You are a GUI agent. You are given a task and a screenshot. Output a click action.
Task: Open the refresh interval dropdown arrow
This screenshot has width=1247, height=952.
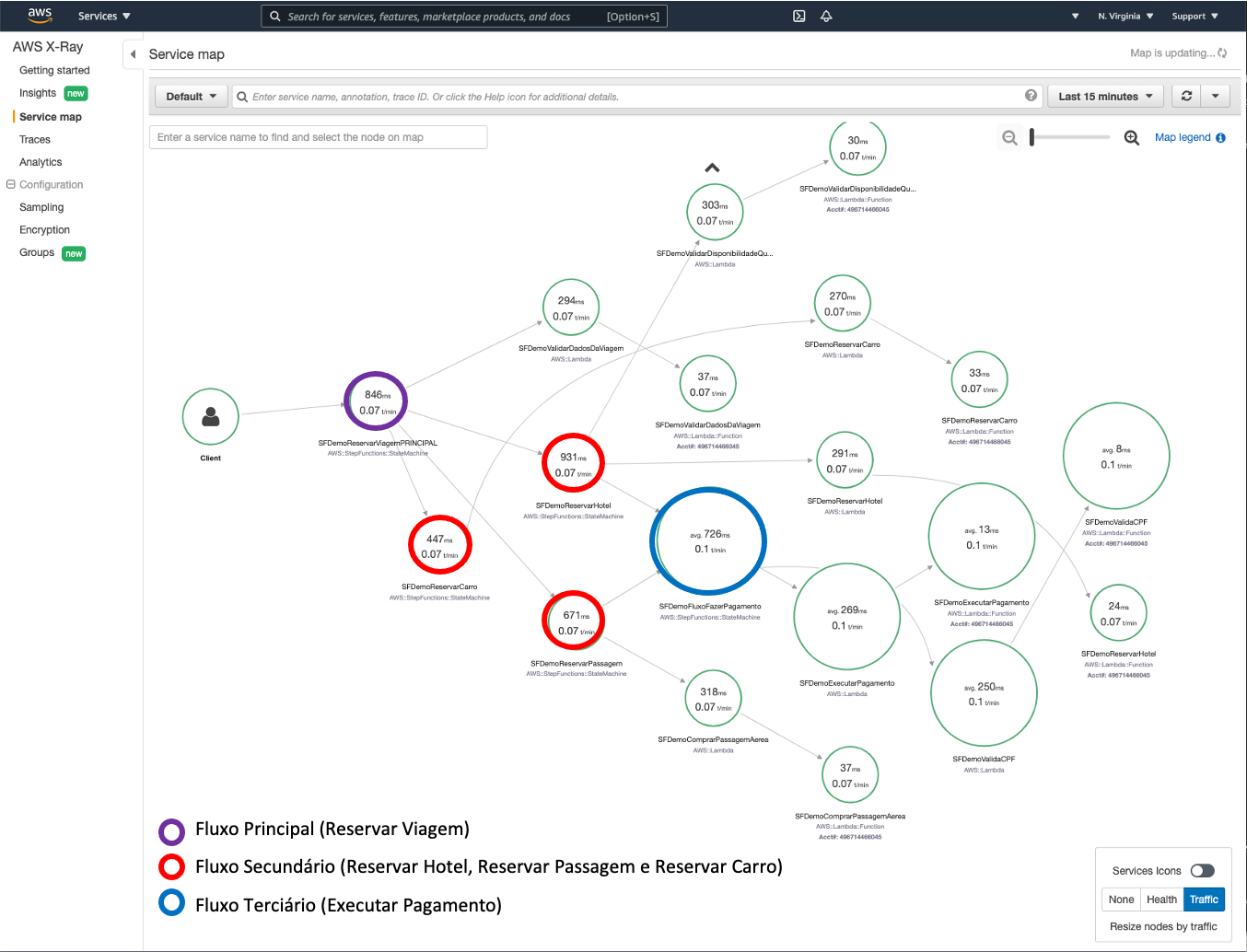click(x=1216, y=96)
